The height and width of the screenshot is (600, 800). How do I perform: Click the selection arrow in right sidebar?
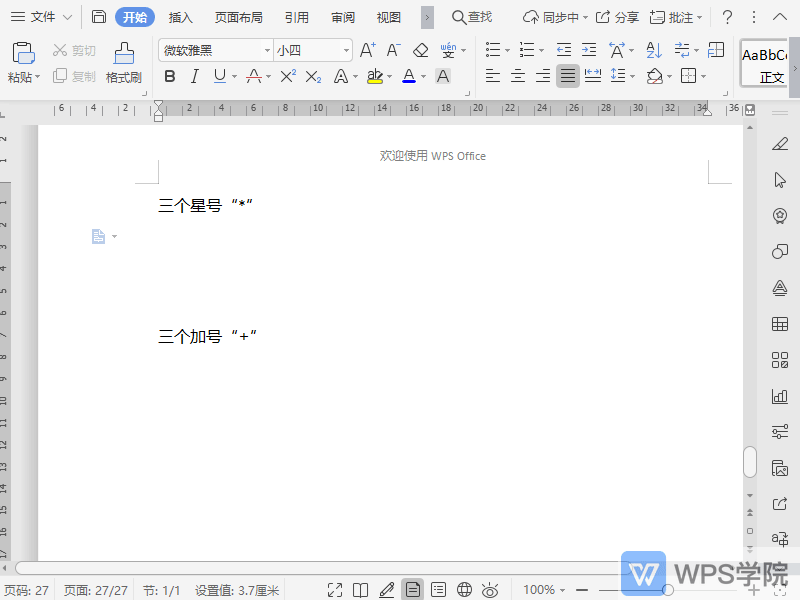(x=780, y=180)
